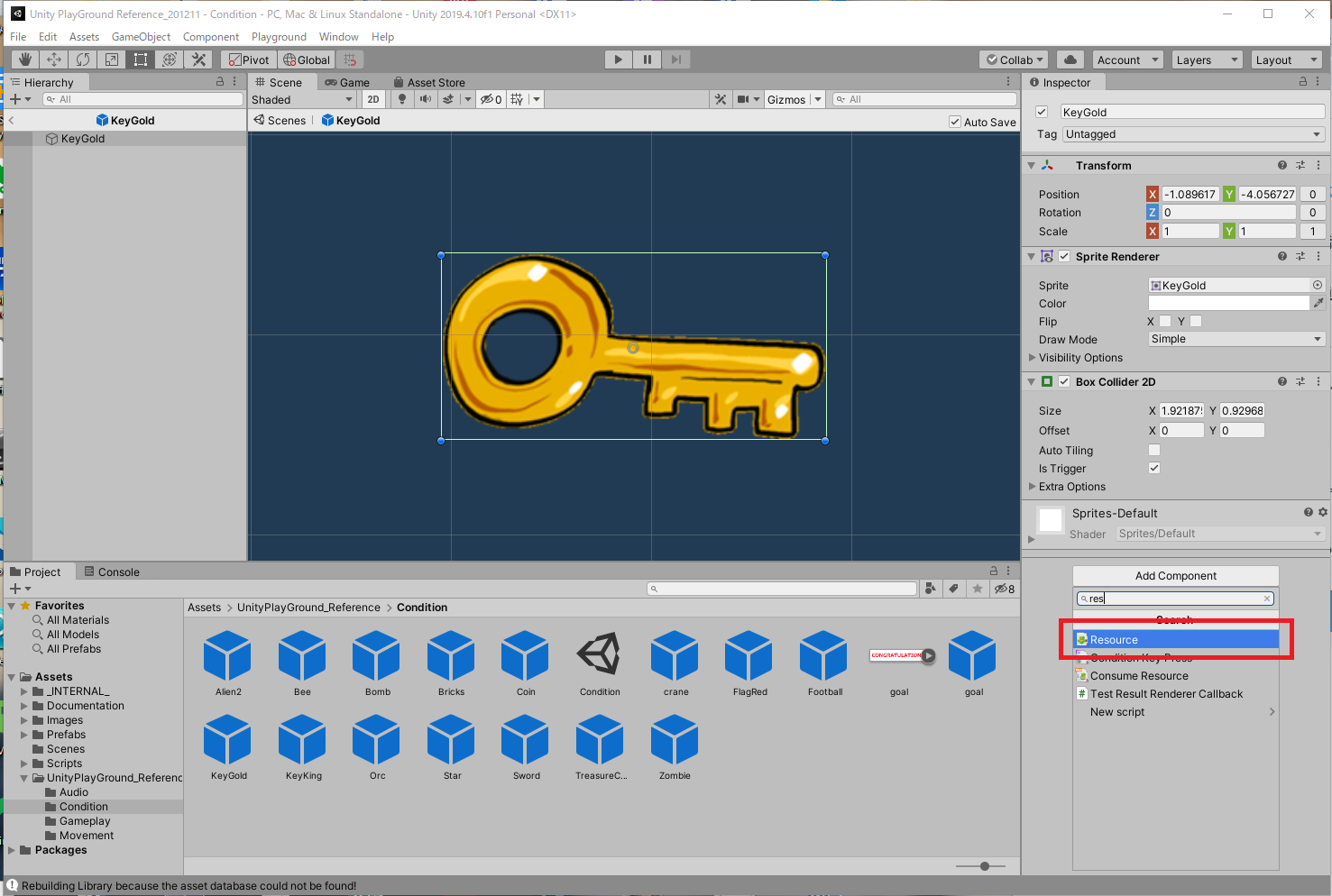Image resolution: width=1332 pixels, height=896 pixels.
Task: Open the cloud services icon
Action: (1070, 59)
